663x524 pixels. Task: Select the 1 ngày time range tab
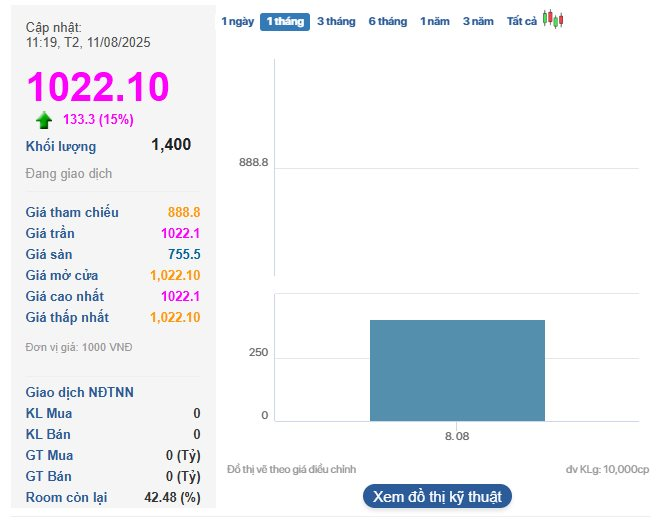tap(237, 21)
